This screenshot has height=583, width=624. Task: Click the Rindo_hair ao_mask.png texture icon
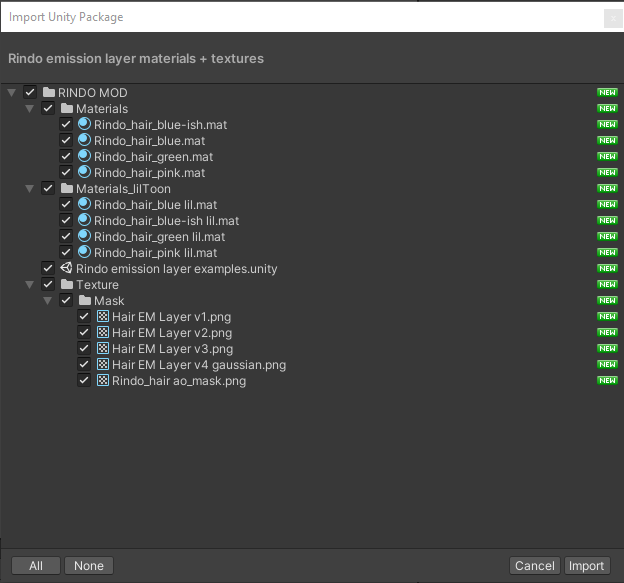tap(103, 380)
